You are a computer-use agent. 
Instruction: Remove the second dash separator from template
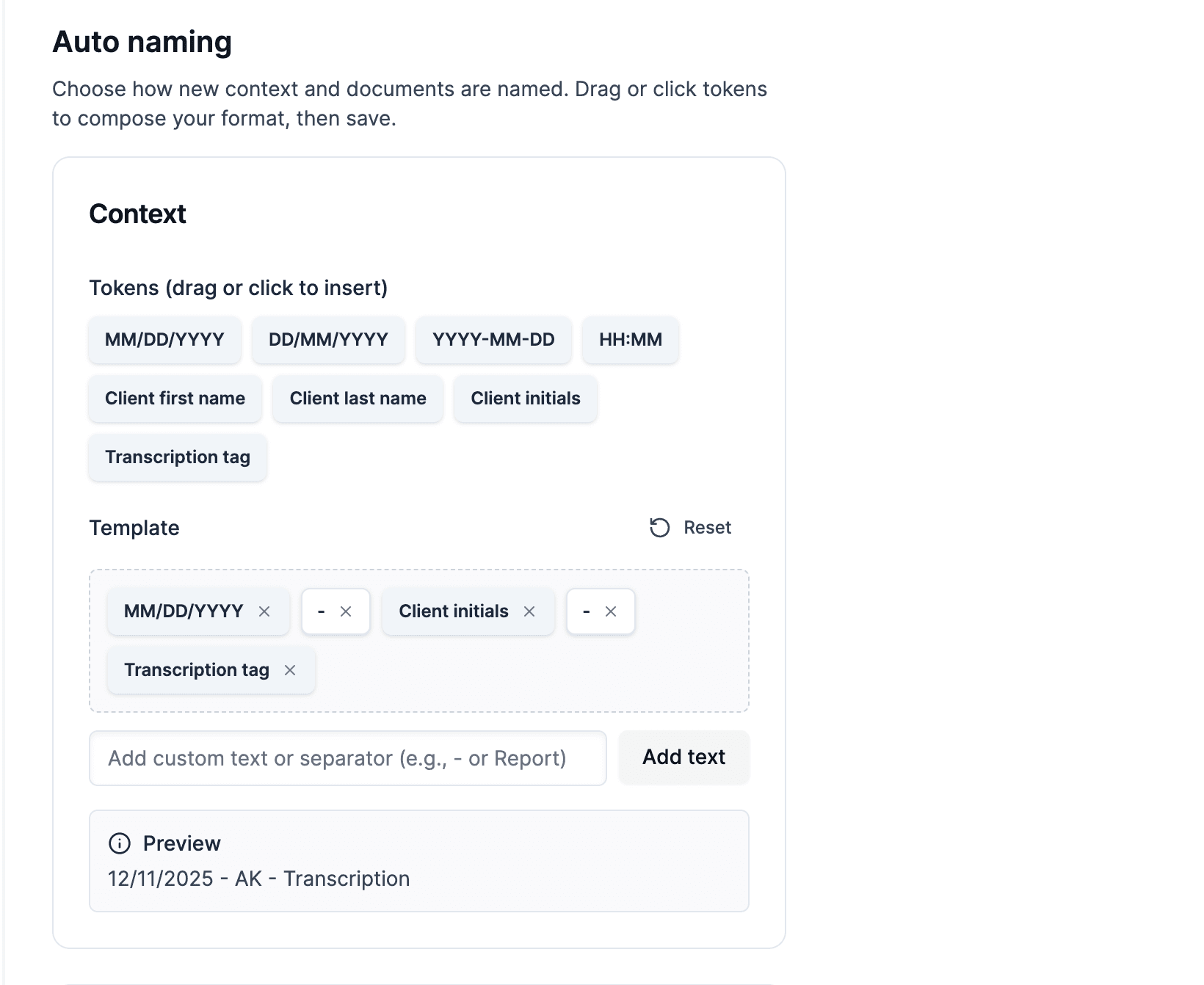coord(611,611)
